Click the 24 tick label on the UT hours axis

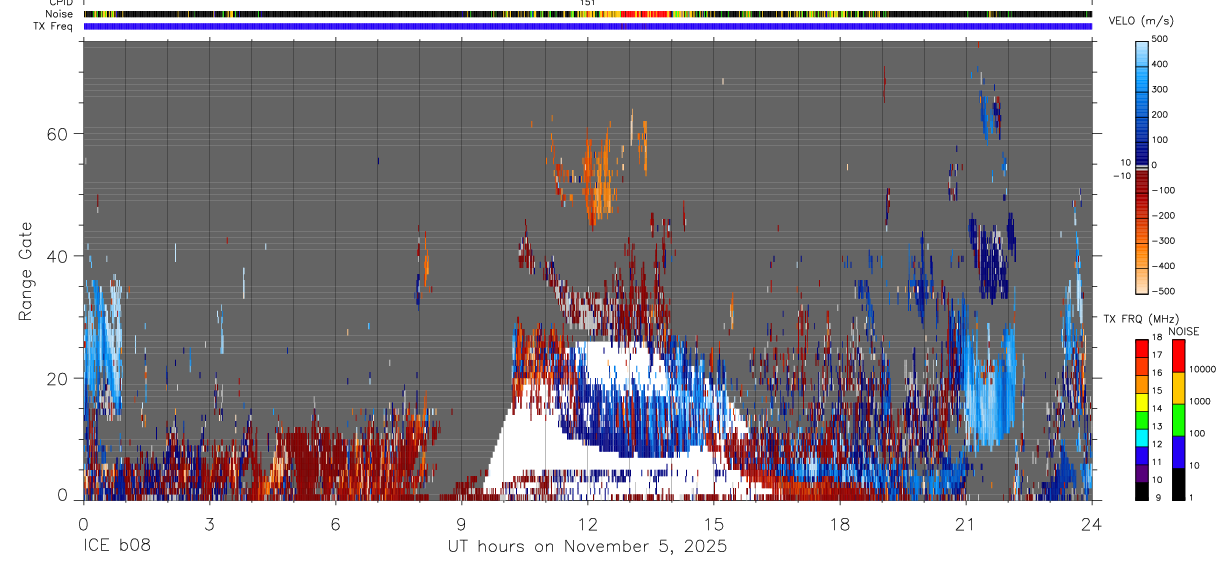(x=1092, y=524)
